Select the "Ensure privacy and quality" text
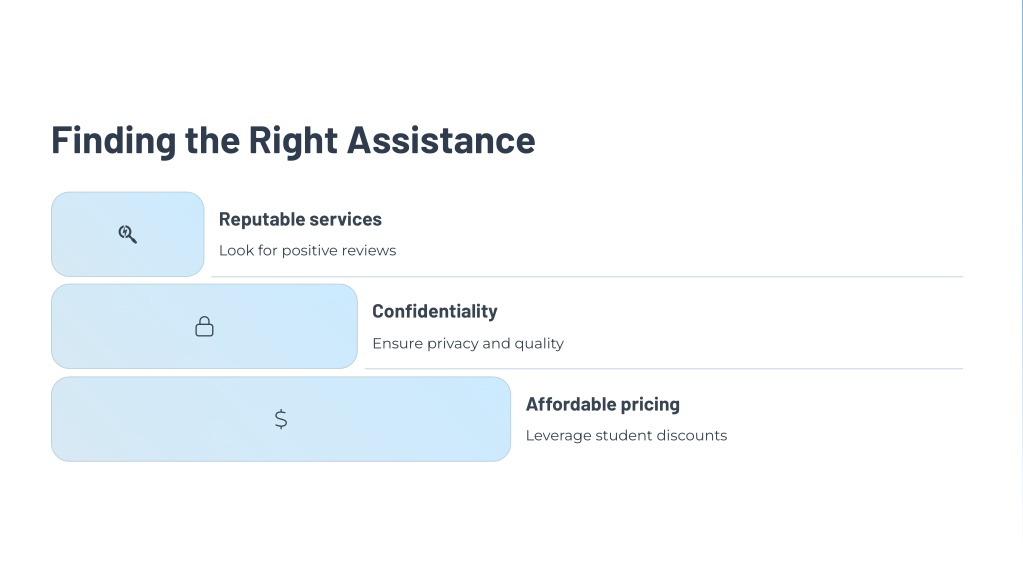The image size is (1023, 576). (x=468, y=343)
